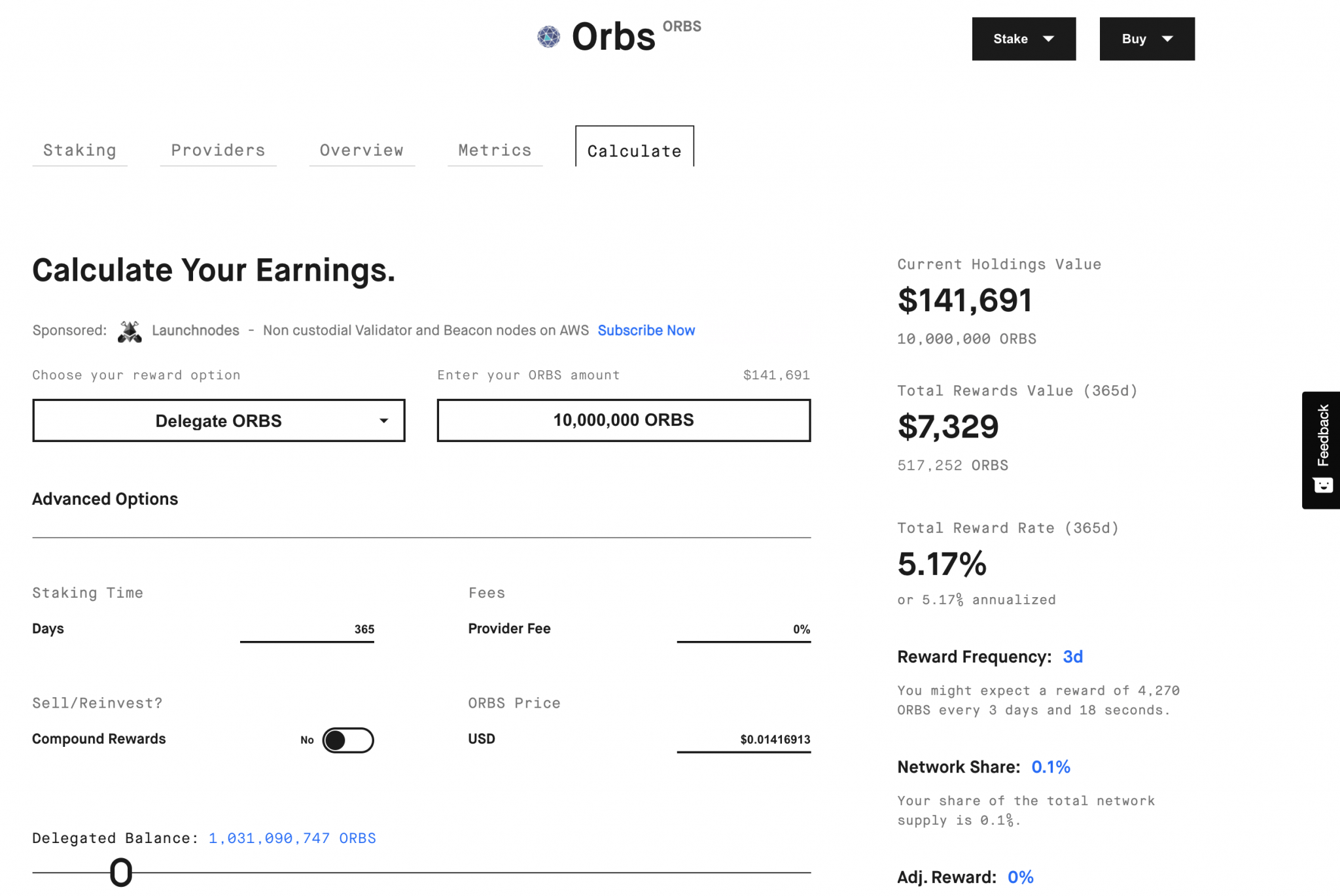Screen dimensions: 1340x896
Task: Click the Delegated Balance slider handle
Action: [x=121, y=872]
